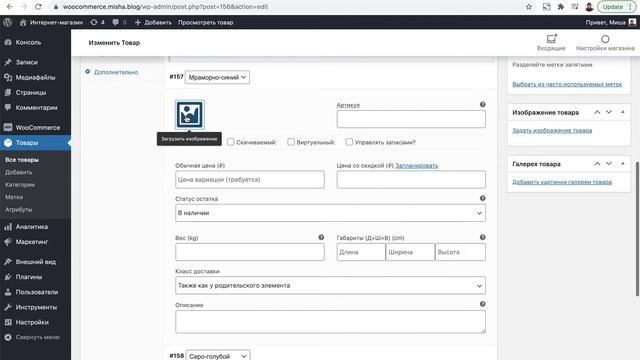
Task: Enable the Скачиваемый checkbox
Action: pyautogui.click(x=231, y=142)
